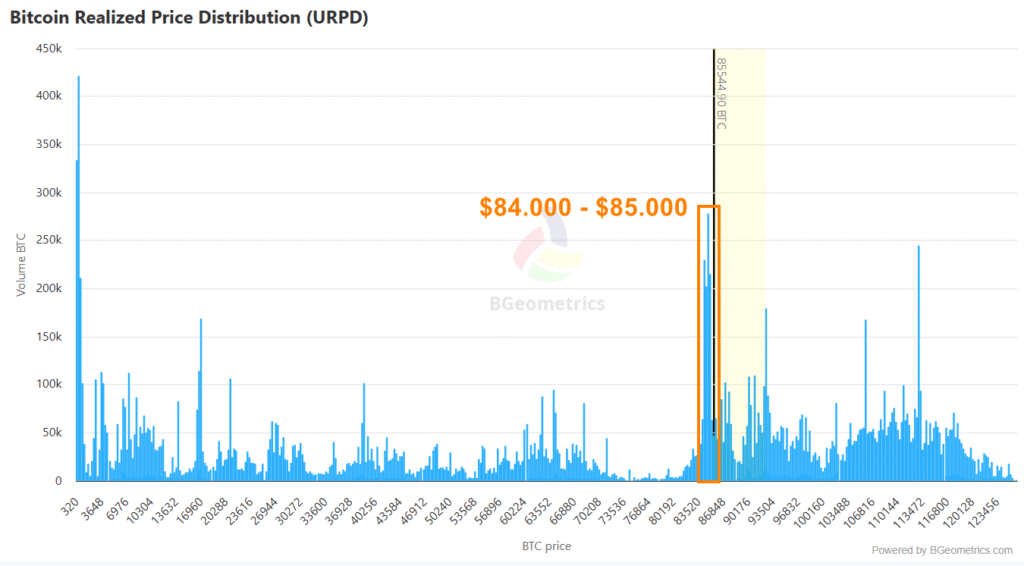Screen dimensions: 1024x566
Task: Click the rotated 85544.90 BTC marker label
Action: 721,93
